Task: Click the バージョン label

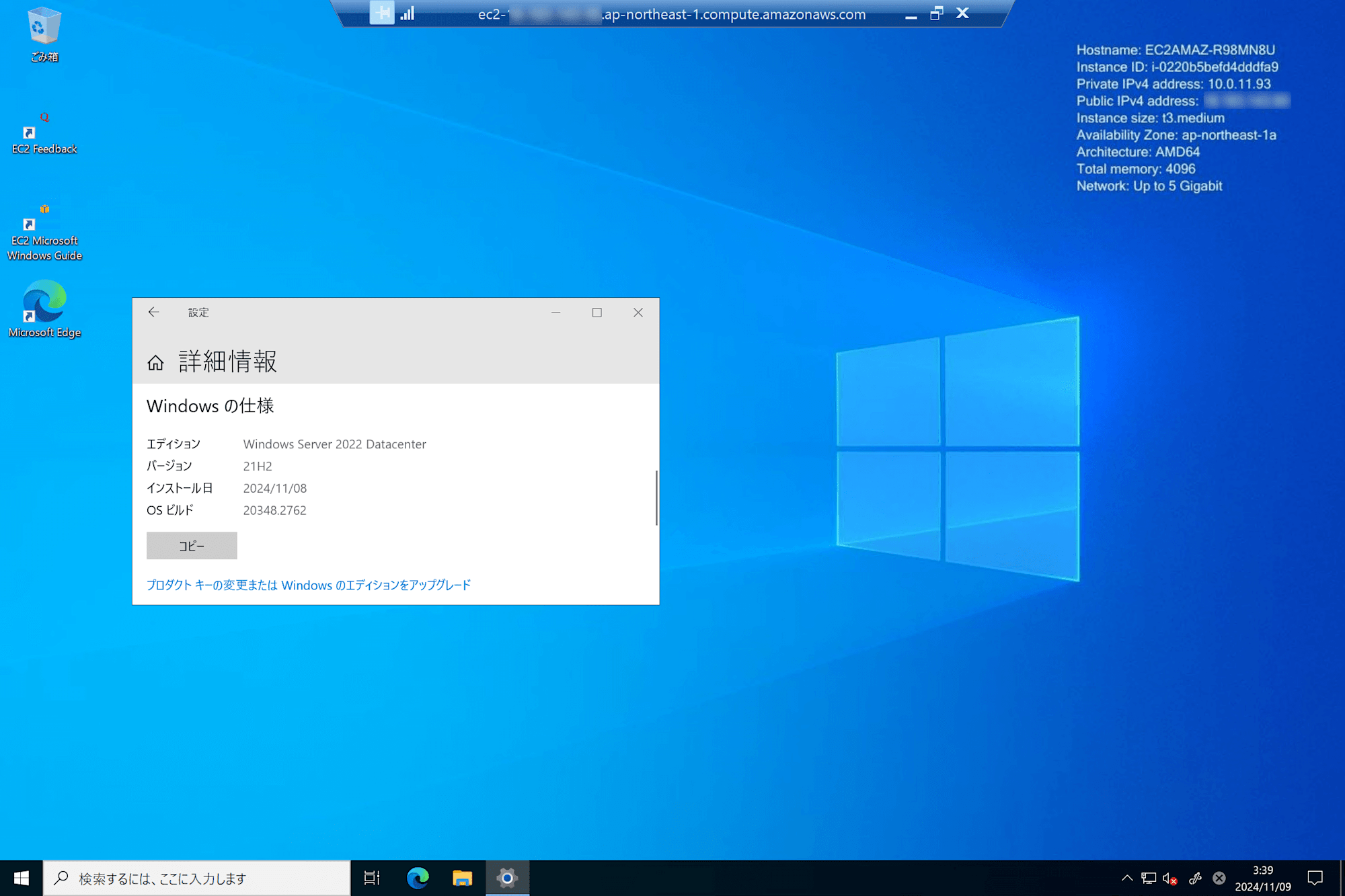Action: [x=169, y=466]
